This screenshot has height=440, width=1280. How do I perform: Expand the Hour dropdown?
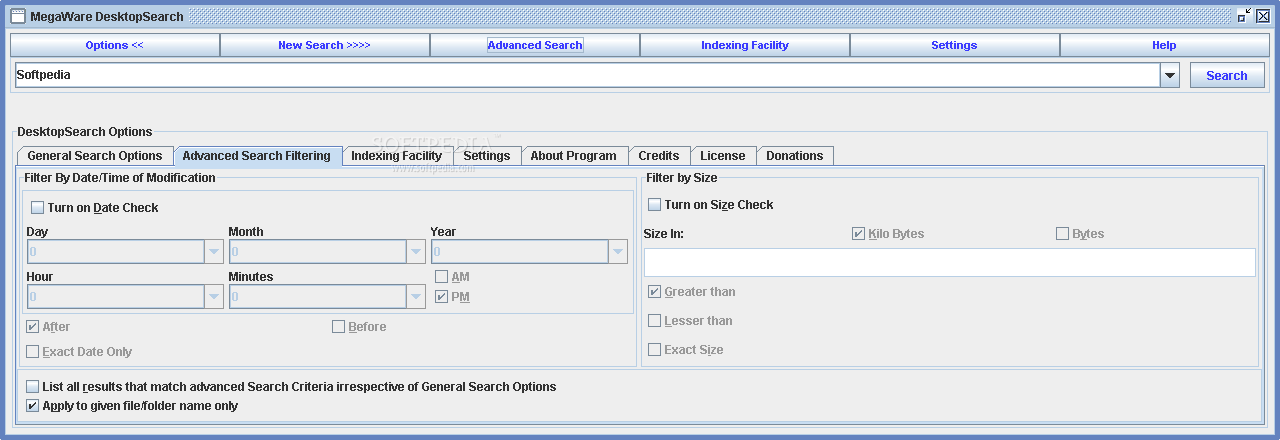pos(214,297)
